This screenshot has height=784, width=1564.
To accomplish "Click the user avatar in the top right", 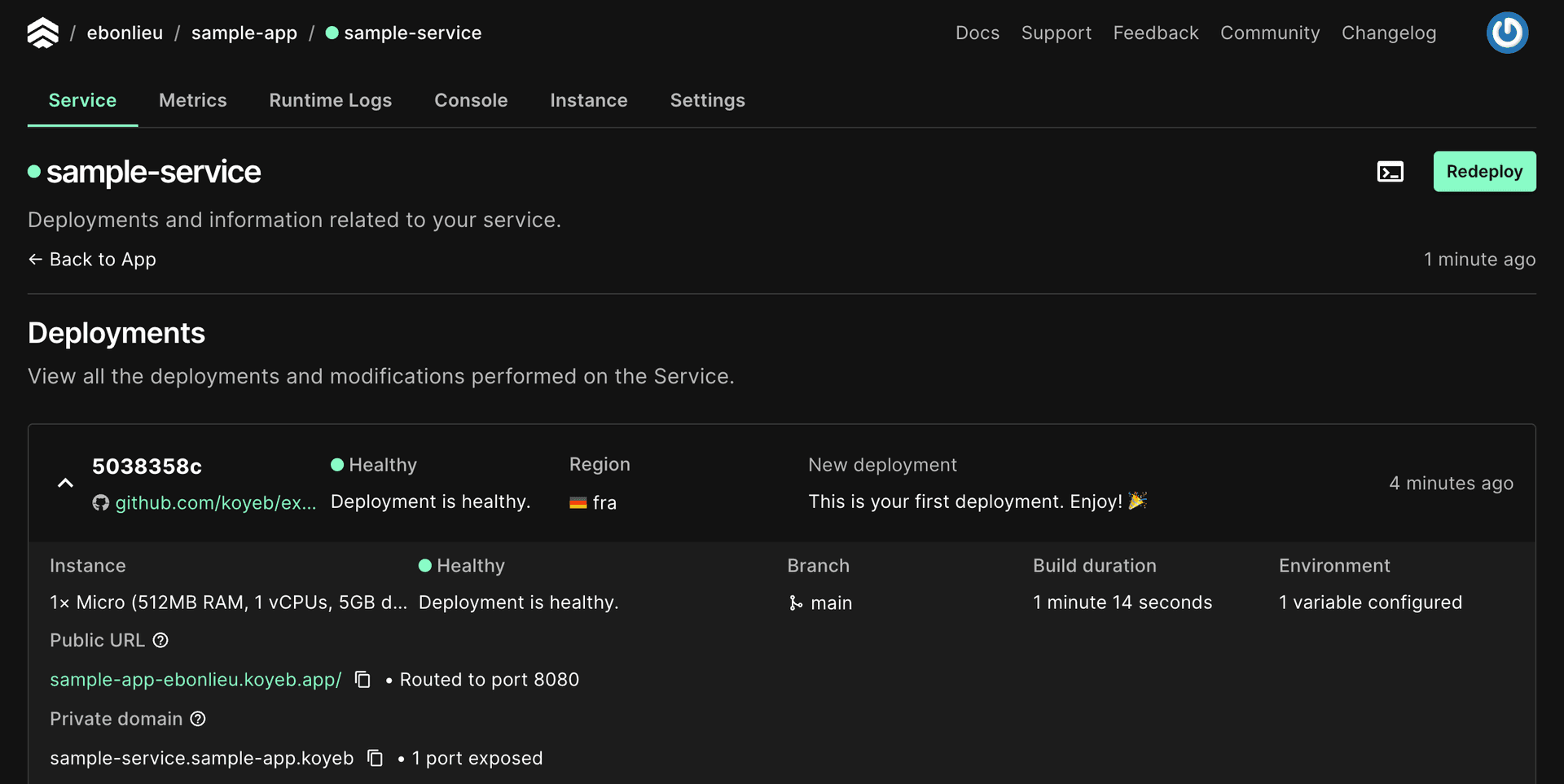I will point(1507,33).
